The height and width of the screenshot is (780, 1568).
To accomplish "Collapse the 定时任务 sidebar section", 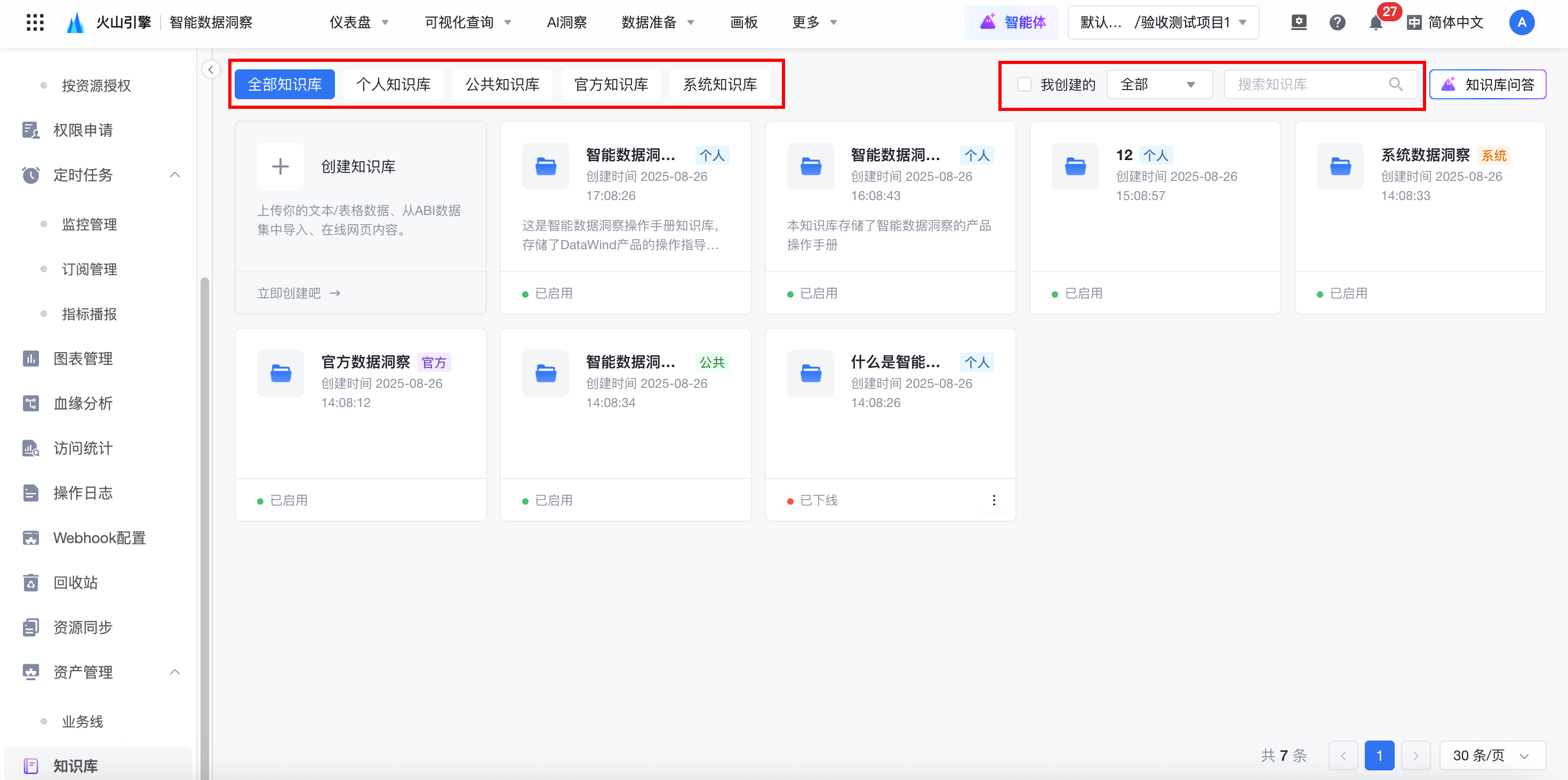I will pyautogui.click(x=175, y=176).
